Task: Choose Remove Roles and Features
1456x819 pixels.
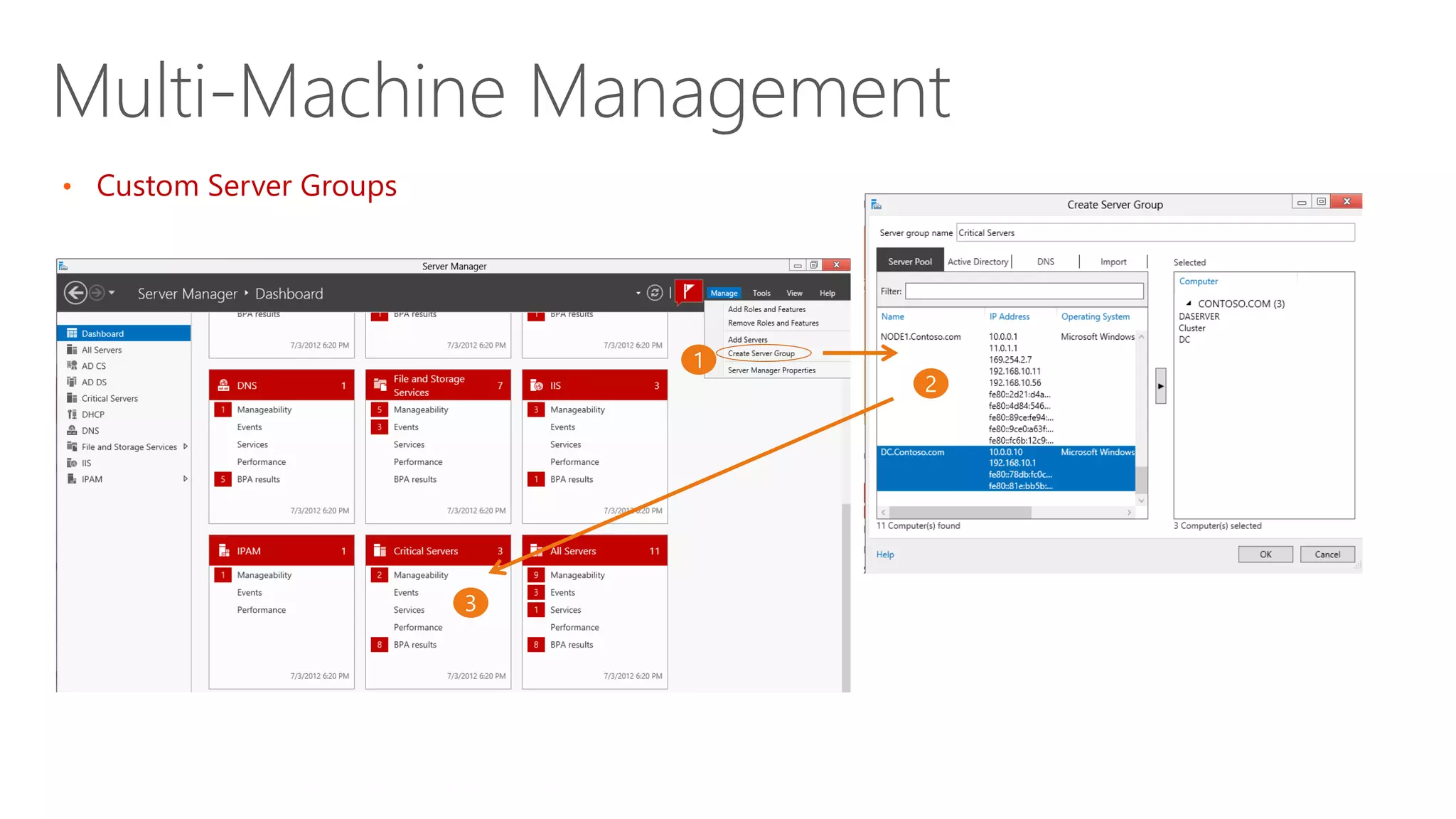Action: tap(773, 323)
